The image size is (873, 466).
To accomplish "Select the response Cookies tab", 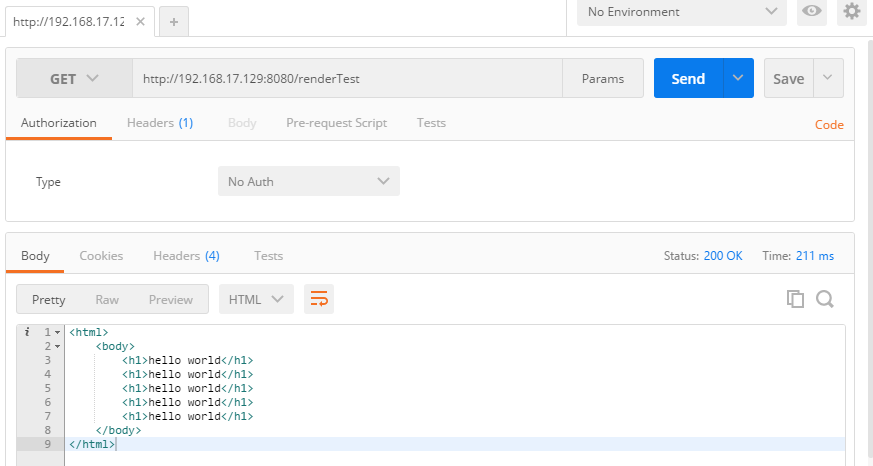I will (101, 256).
